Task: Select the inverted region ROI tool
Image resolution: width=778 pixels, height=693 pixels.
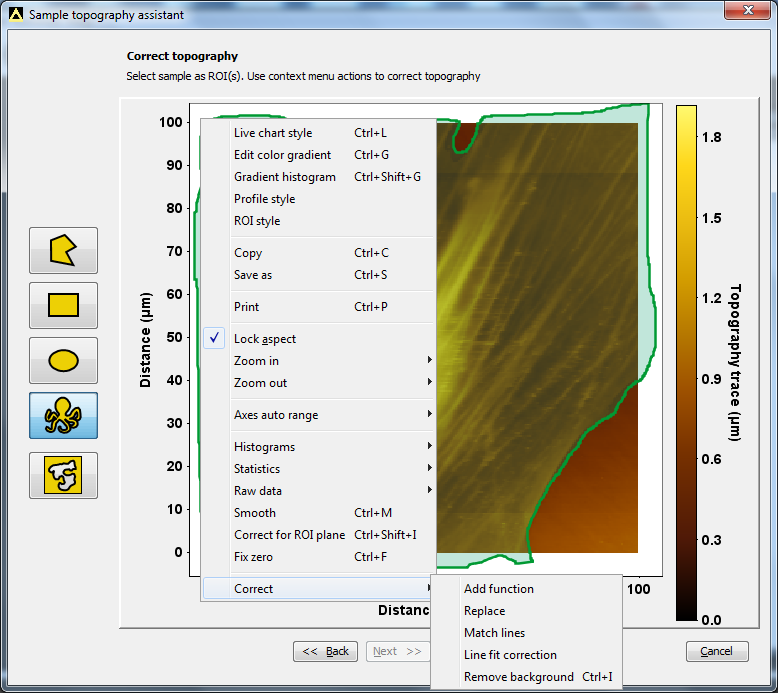Action: pos(64,475)
